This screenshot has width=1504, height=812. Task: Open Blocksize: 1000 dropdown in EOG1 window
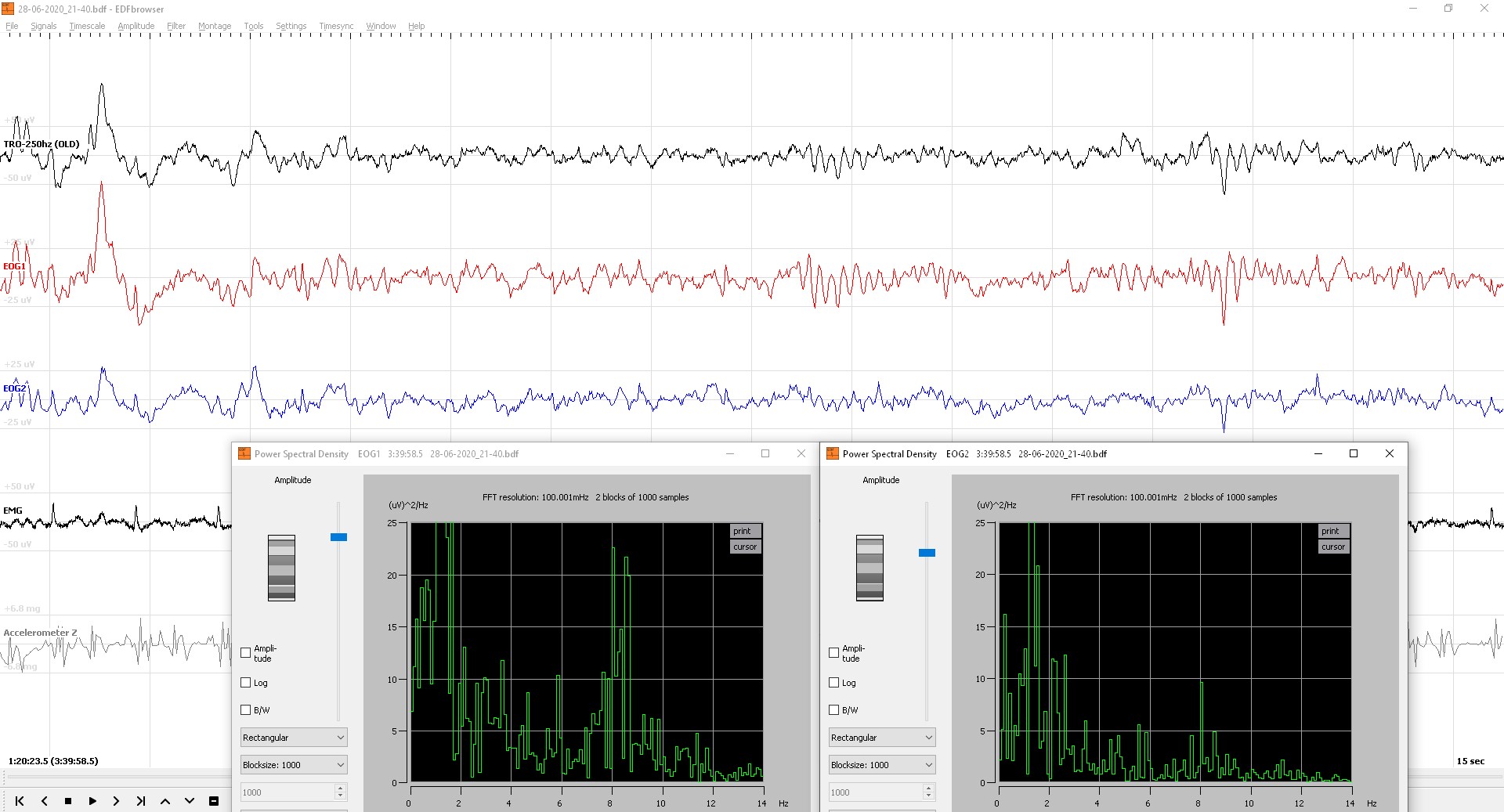click(x=294, y=765)
